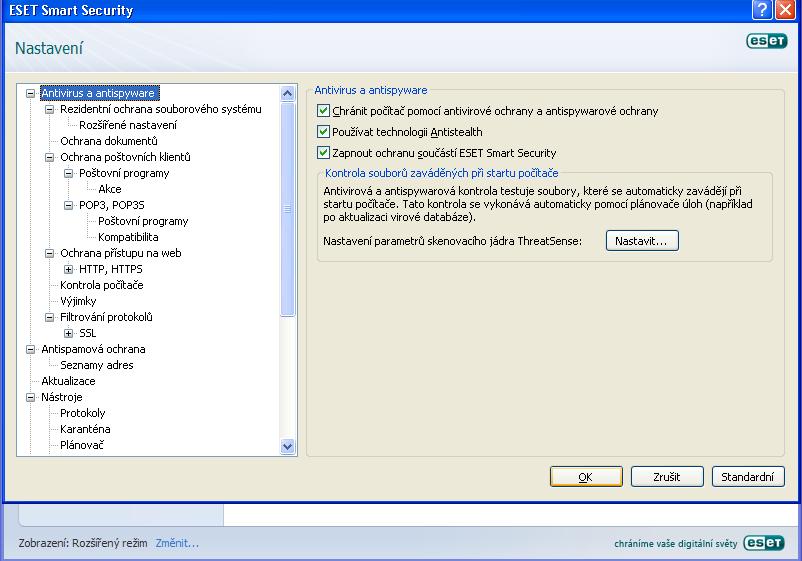This screenshot has height=561, width=802.
Task: Select 'Poštovní programy' under POP3, POP3S
Action: click(143, 221)
